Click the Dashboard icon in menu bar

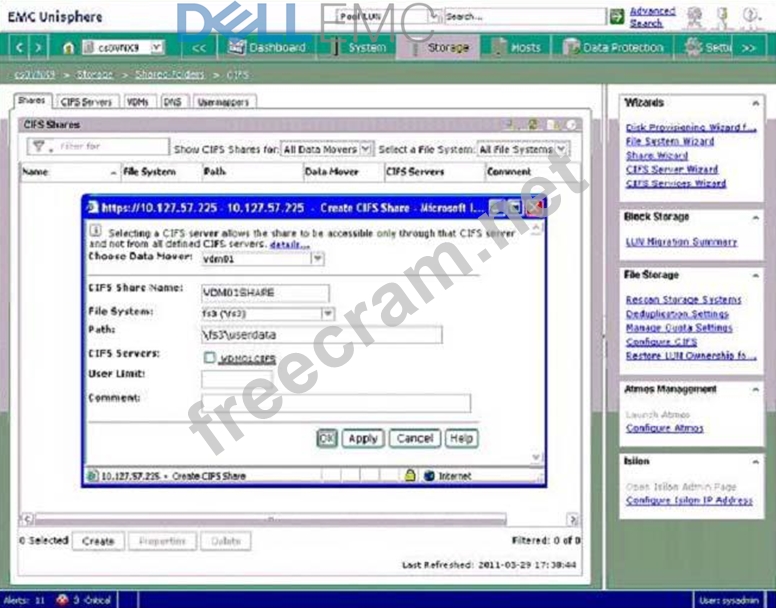click(237, 47)
